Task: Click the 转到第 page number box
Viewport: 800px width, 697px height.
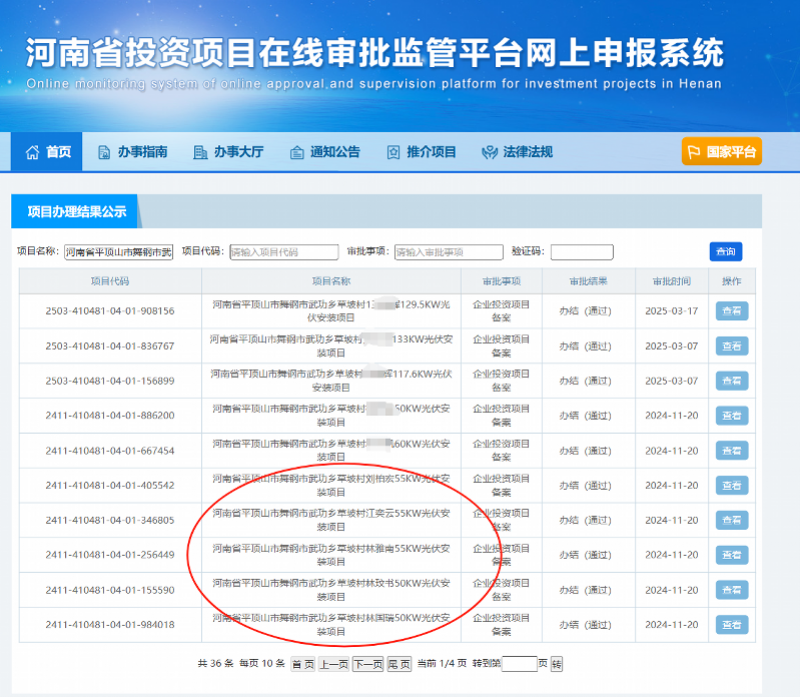Action: pos(519,664)
